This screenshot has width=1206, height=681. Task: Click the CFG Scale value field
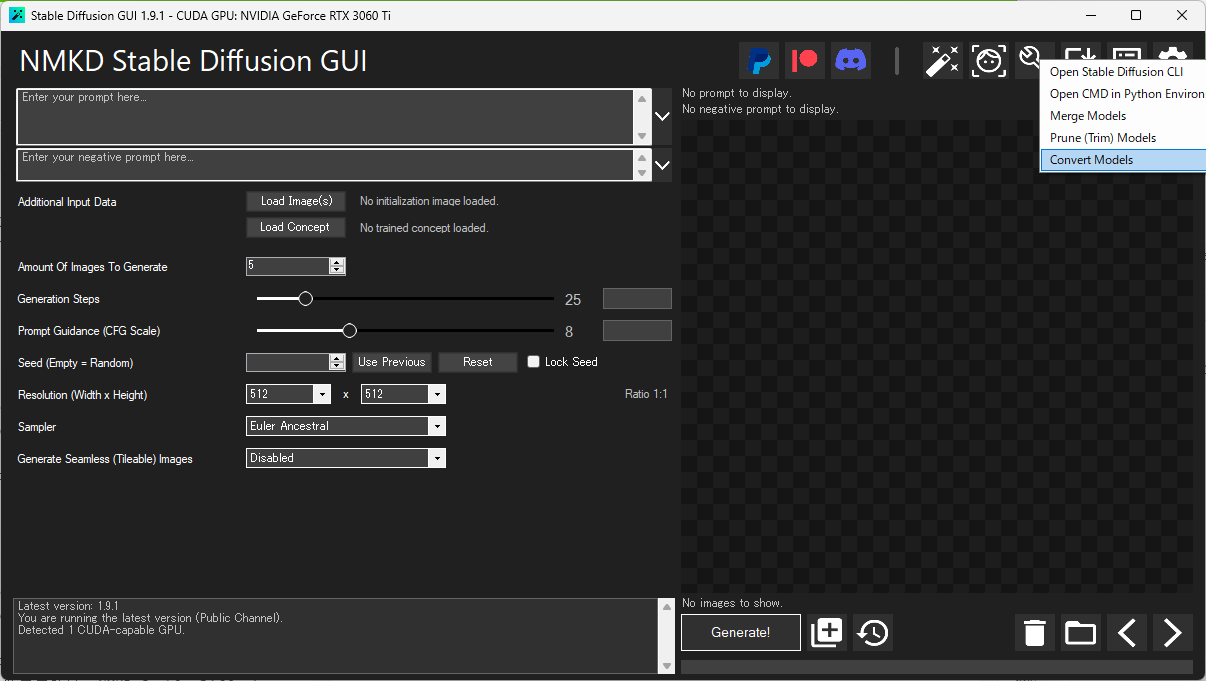click(637, 330)
